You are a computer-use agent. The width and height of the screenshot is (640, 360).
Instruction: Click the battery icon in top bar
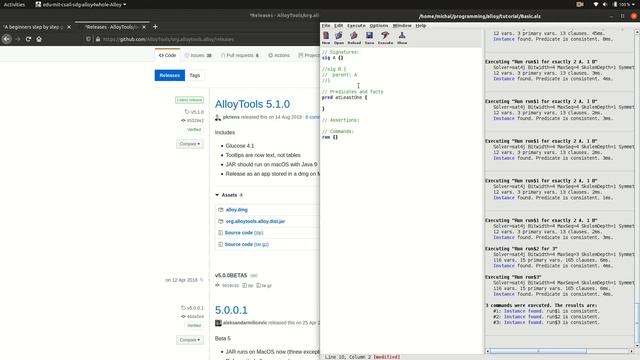click(615, 4)
